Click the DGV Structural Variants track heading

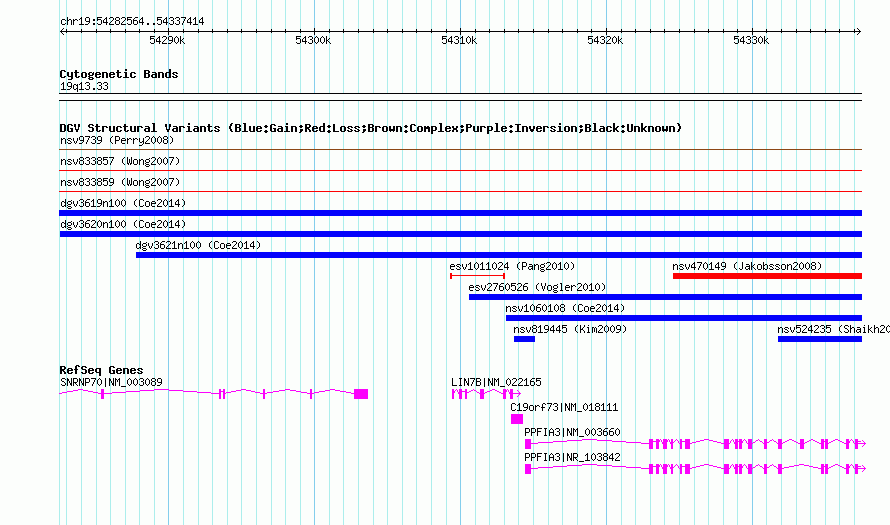tap(371, 128)
